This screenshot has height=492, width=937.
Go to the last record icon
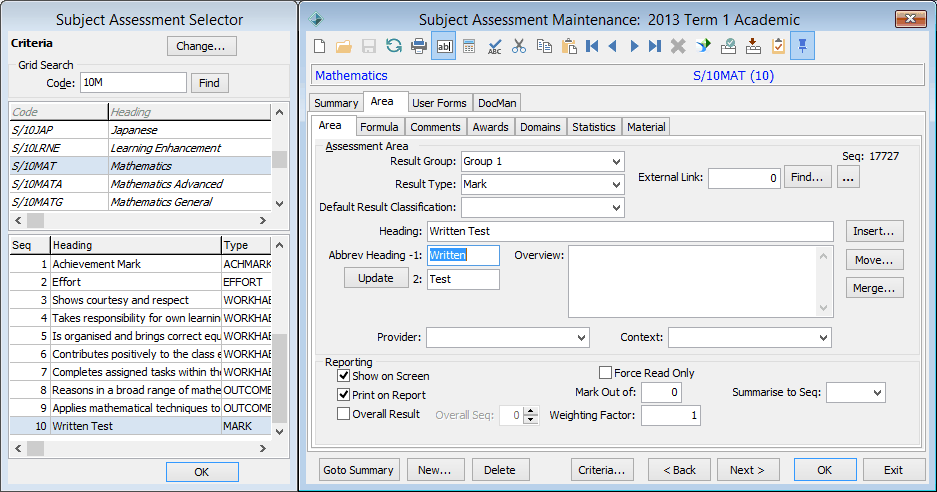point(655,46)
